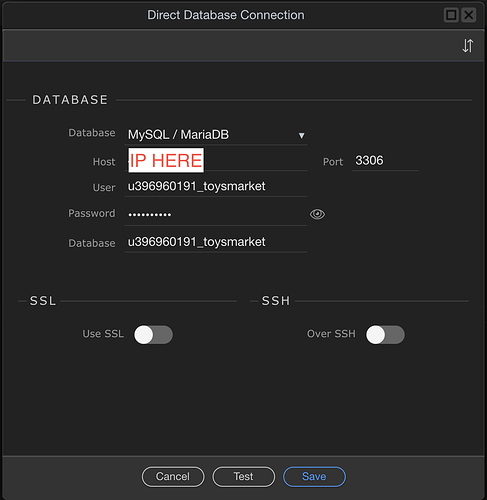Show password with the eye icon
The image size is (487, 500).
[317, 214]
